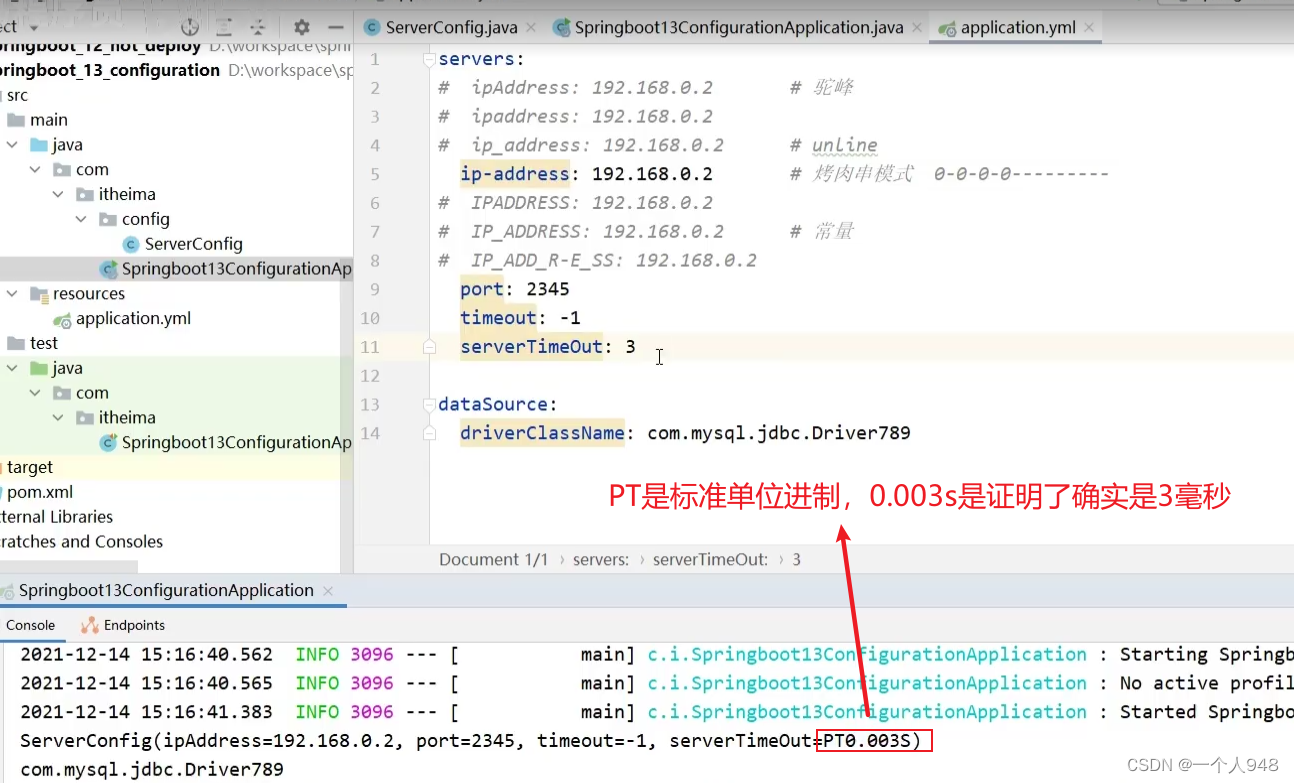Click the Springboot13ConfigurationApplication icon under test sources
The height and width of the screenshot is (783, 1294).
click(x=110, y=442)
